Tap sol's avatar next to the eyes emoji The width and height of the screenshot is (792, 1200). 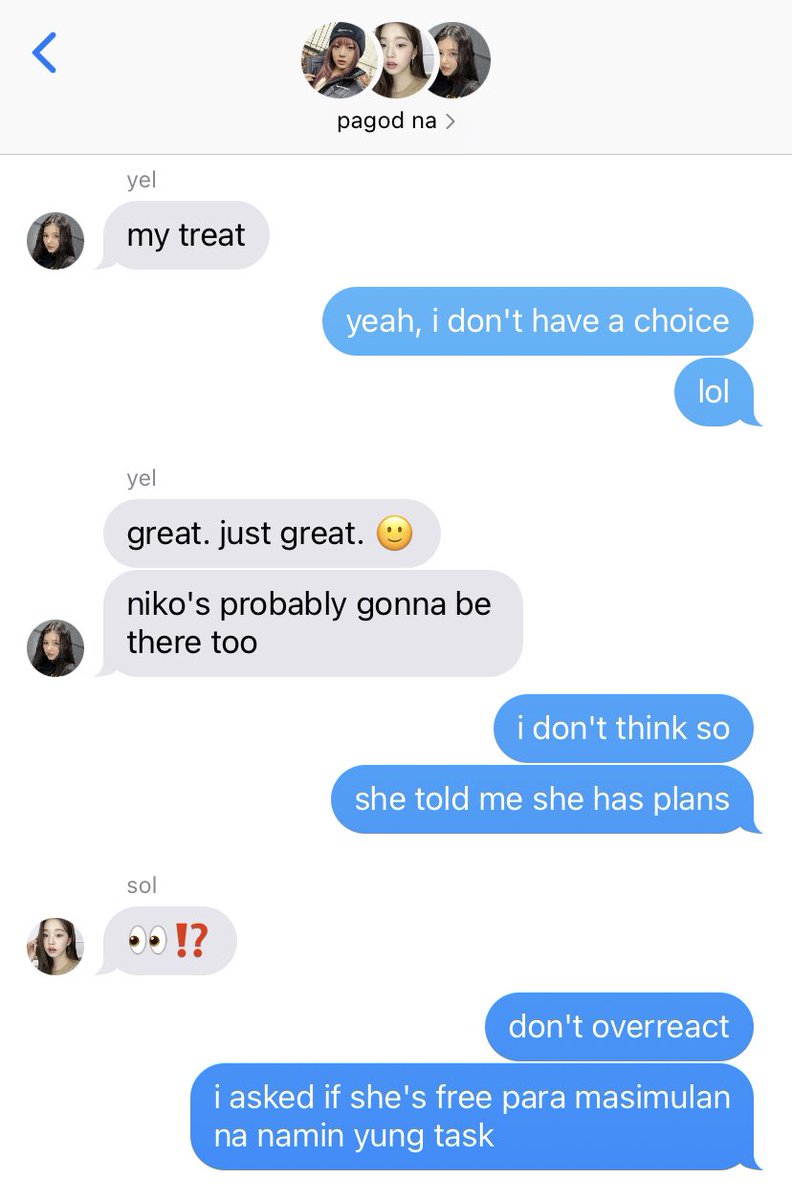point(55,946)
